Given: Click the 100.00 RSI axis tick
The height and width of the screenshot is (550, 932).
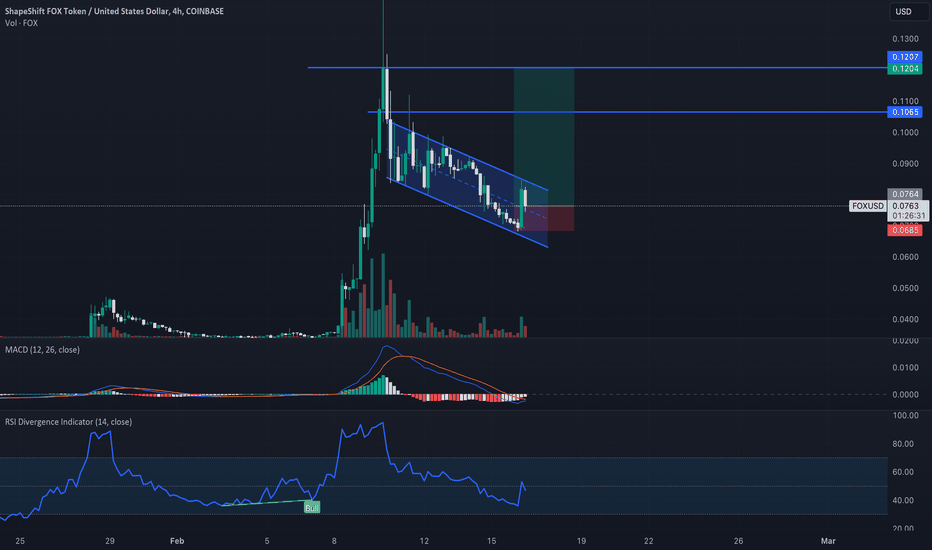Looking at the screenshot, I should coord(905,416).
